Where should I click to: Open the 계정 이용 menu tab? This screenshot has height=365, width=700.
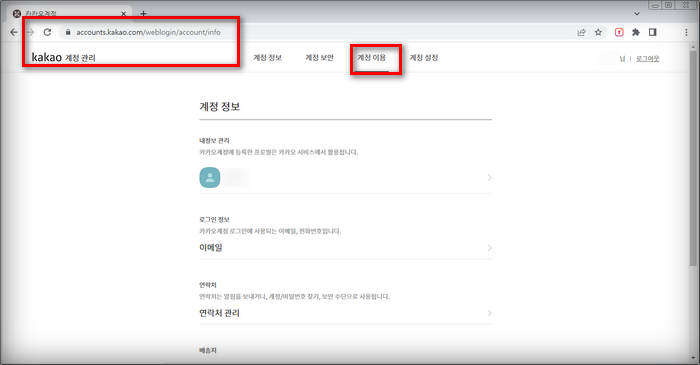coord(371,58)
